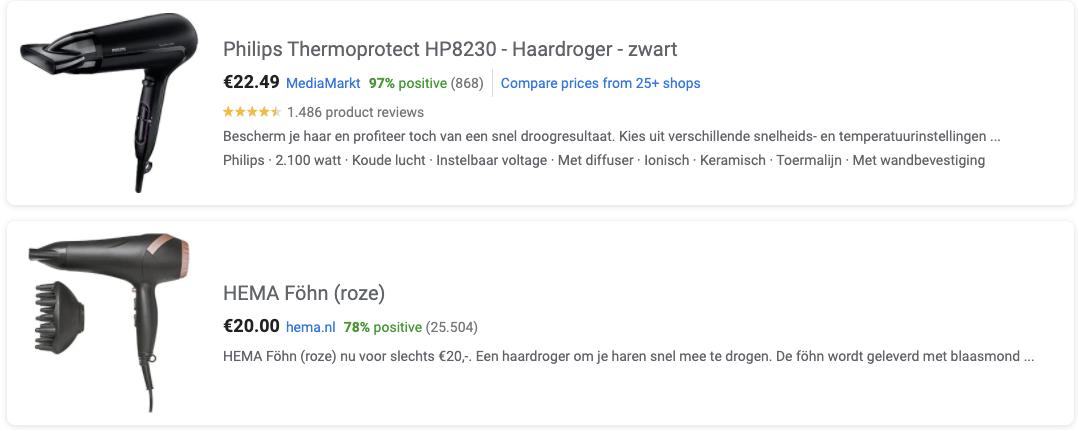Click the diffuser attachment in HEMA picture
The image size is (1079, 431).
(x=61, y=317)
